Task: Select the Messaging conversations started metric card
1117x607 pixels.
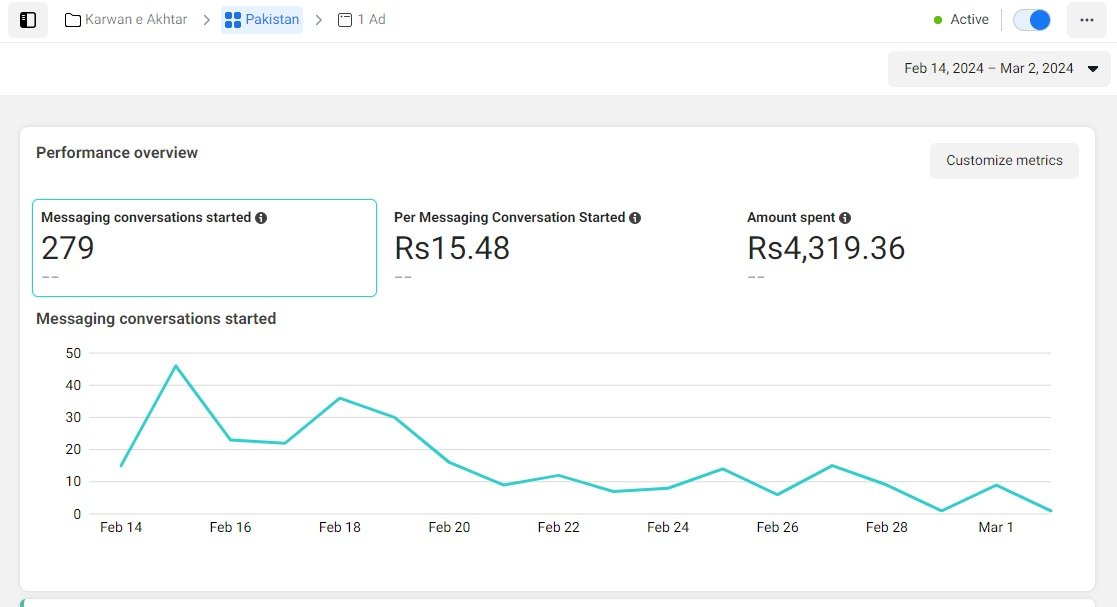Action: pyautogui.click(x=204, y=248)
